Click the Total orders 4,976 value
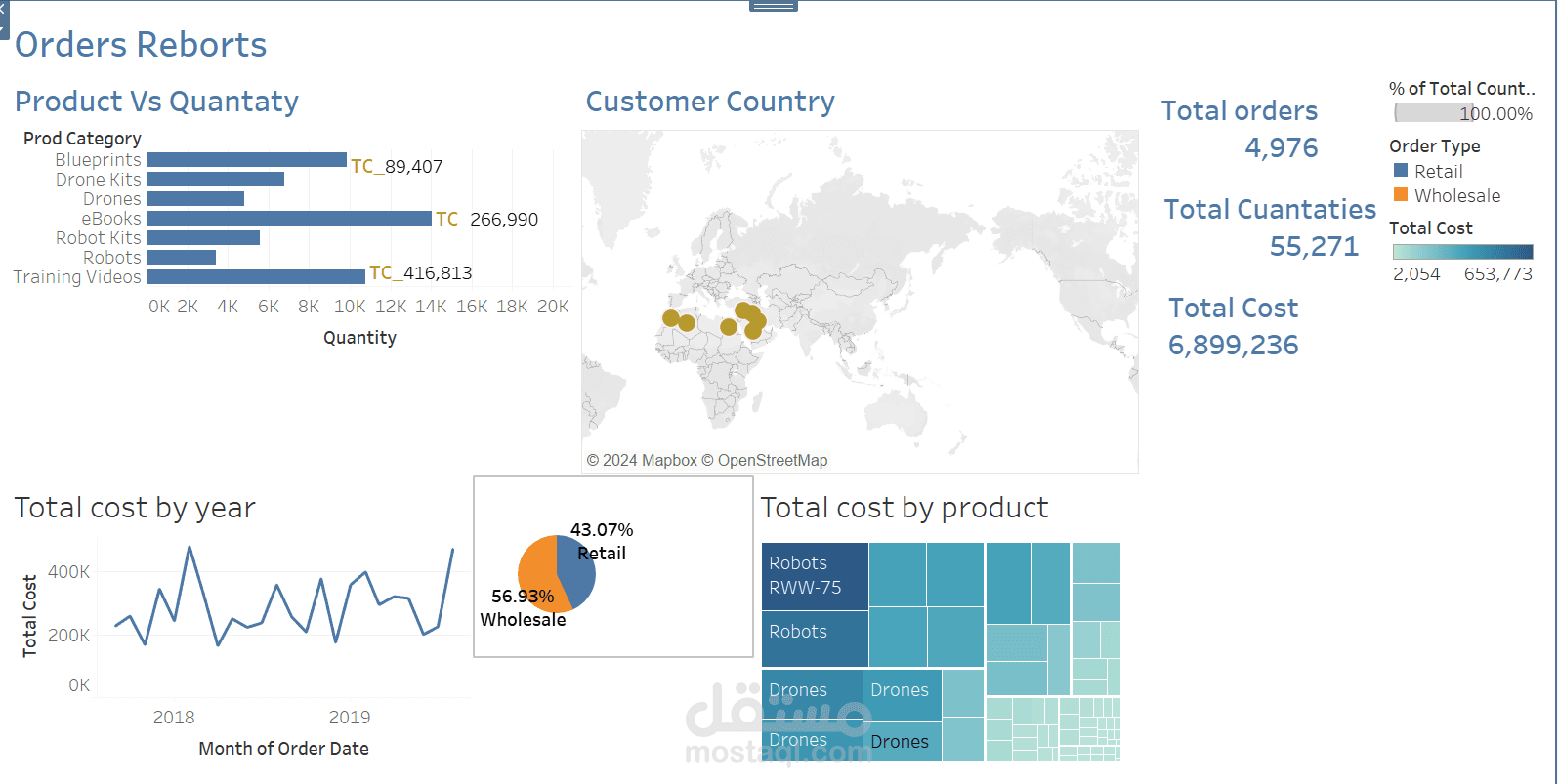This screenshot has height=784, width=1558. pos(1281,147)
